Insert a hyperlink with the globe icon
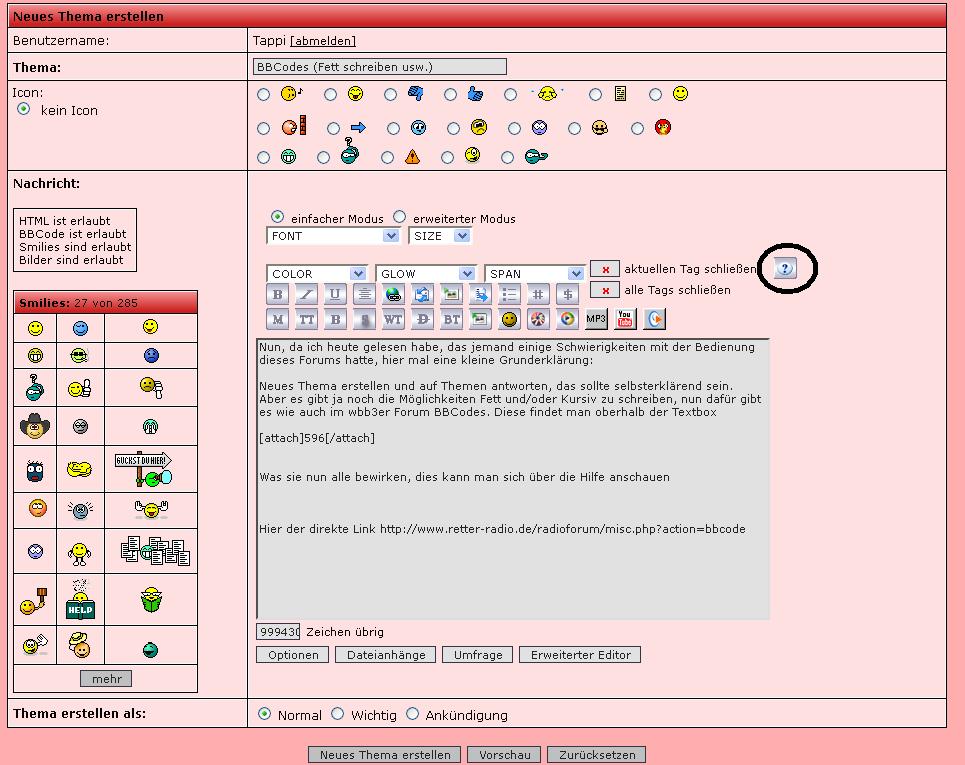The height and width of the screenshot is (765, 965). pyautogui.click(x=393, y=294)
